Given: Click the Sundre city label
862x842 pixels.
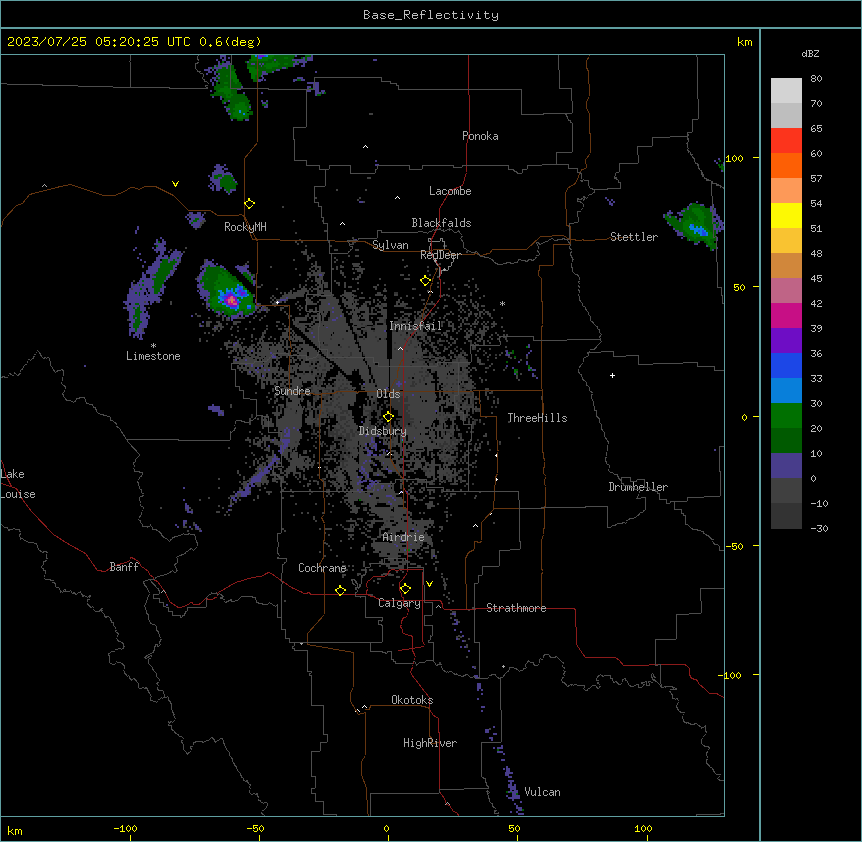Looking at the screenshot, I should point(292,391).
